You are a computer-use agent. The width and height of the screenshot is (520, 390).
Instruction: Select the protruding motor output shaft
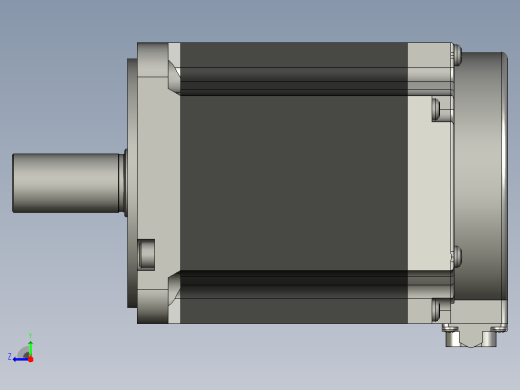point(66,183)
